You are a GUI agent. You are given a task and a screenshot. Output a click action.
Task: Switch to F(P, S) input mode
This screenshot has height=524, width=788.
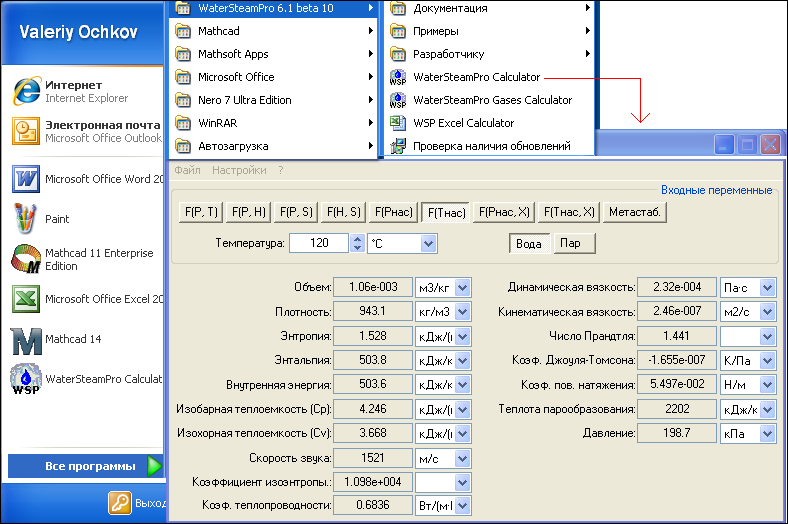(x=296, y=212)
